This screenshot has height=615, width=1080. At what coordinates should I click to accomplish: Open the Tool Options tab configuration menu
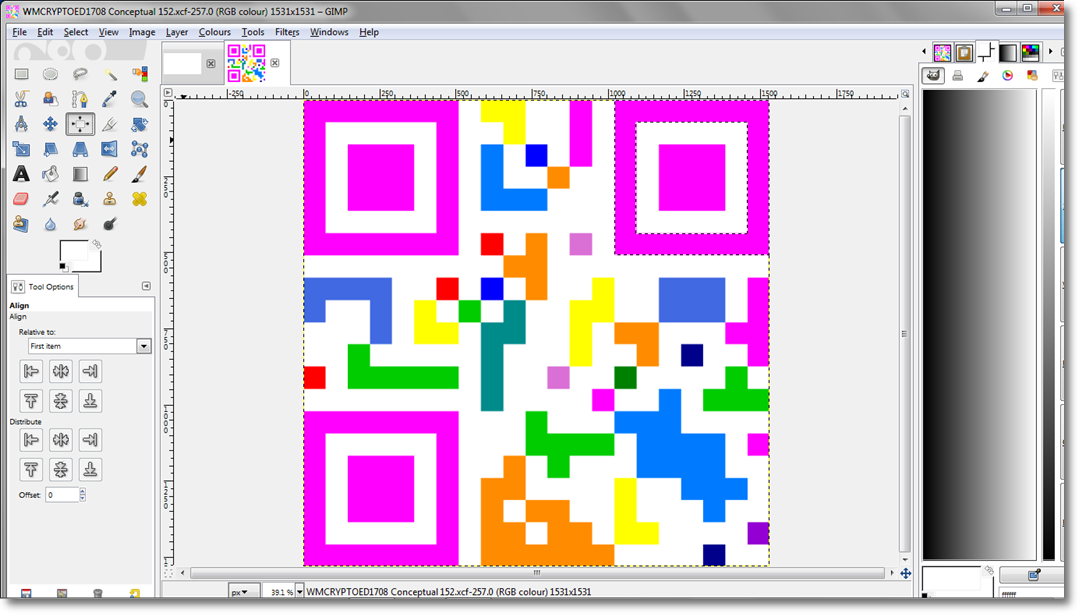pos(146,286)
